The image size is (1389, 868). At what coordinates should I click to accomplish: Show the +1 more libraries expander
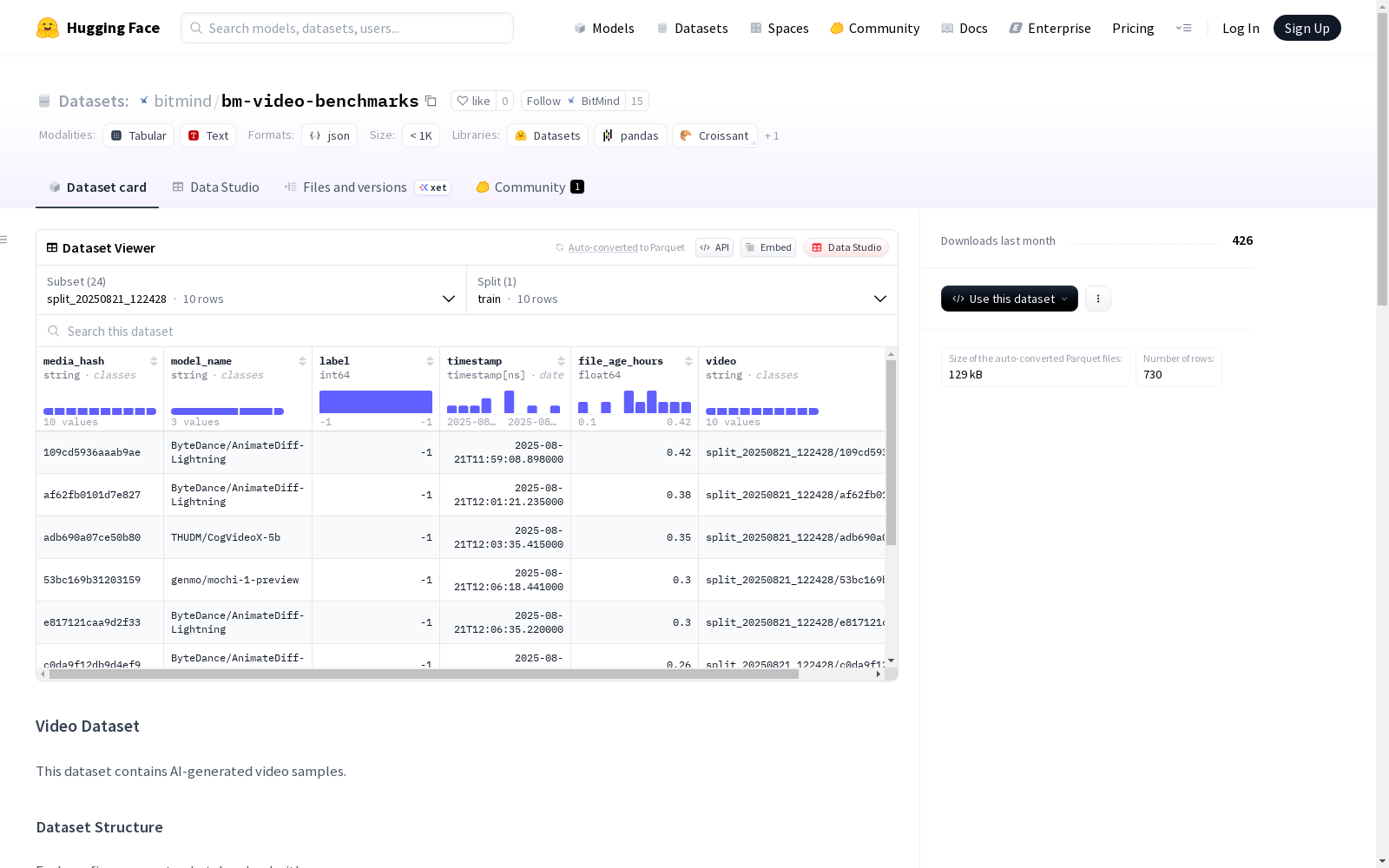(772, 136)
